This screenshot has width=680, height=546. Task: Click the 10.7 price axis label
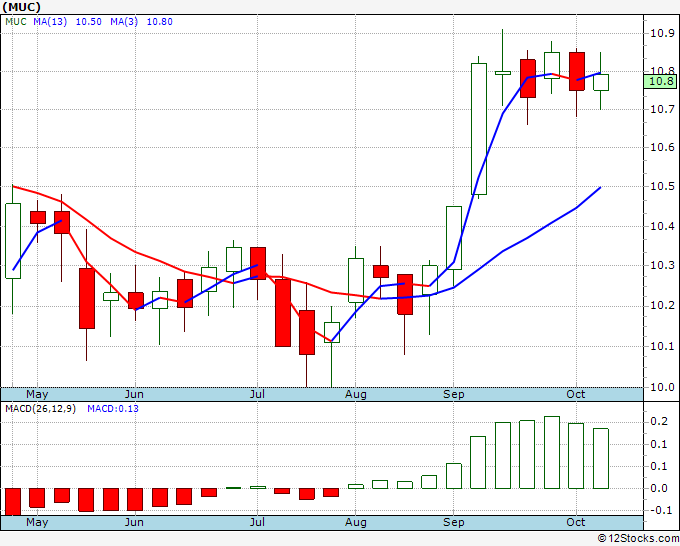[662, 109]
